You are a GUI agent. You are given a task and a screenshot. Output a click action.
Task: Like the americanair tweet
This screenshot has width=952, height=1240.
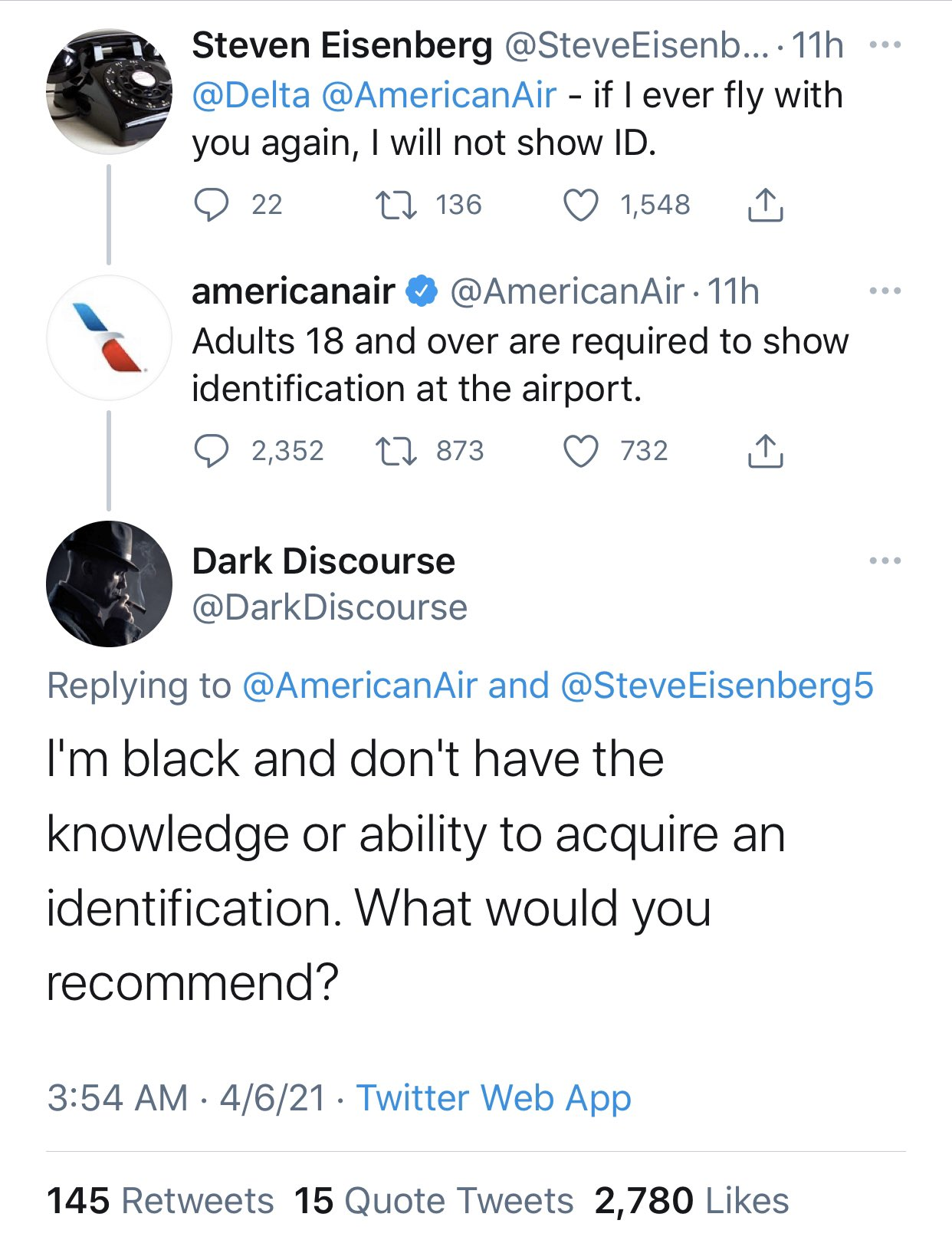click(581, 451)
